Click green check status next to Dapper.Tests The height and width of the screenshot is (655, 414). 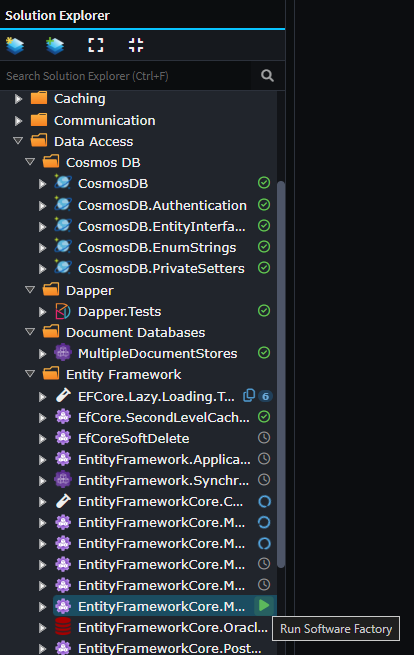point(264,310)
